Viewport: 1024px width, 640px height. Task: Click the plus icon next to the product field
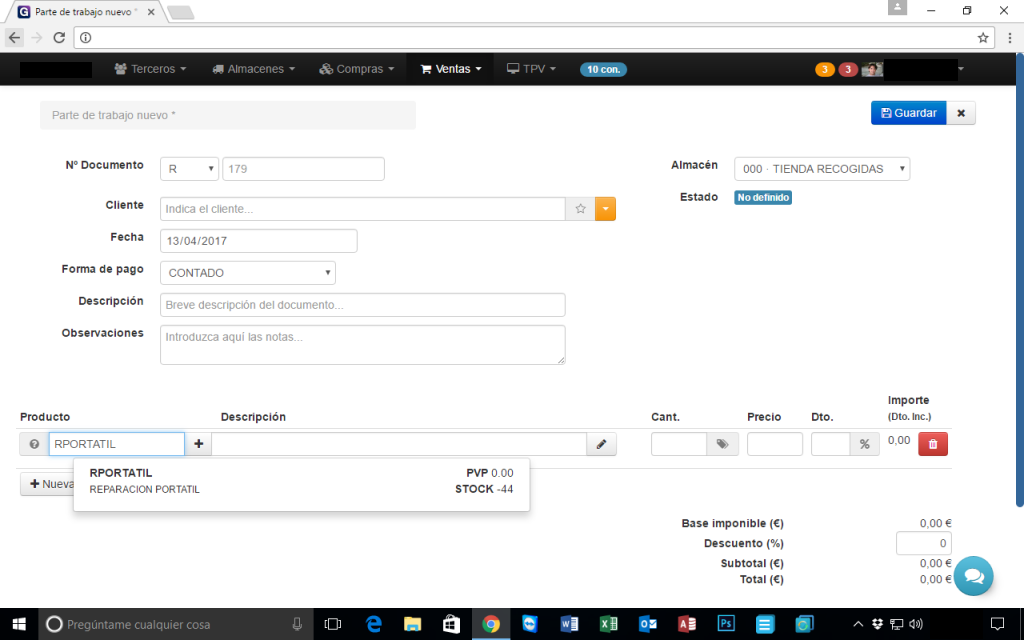pyautogui.click(x=198, y=444)
